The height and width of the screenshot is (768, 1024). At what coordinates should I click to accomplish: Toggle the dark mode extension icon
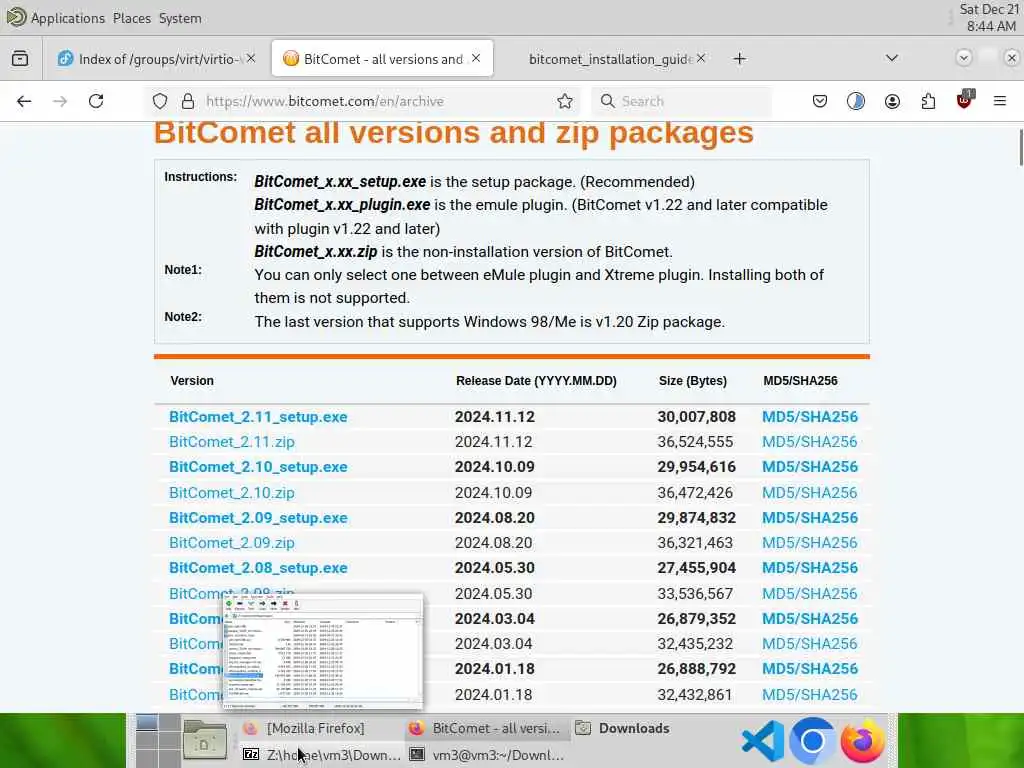click(856, 101)
